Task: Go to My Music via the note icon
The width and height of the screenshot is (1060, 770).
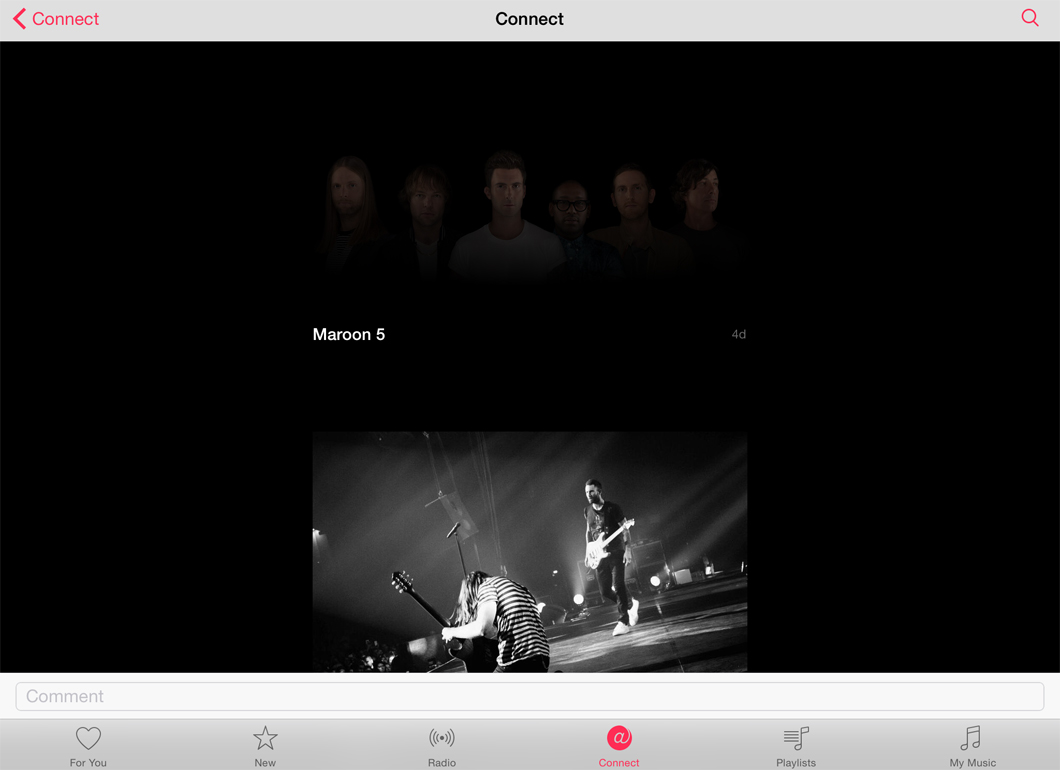Action: coord(971,738)
